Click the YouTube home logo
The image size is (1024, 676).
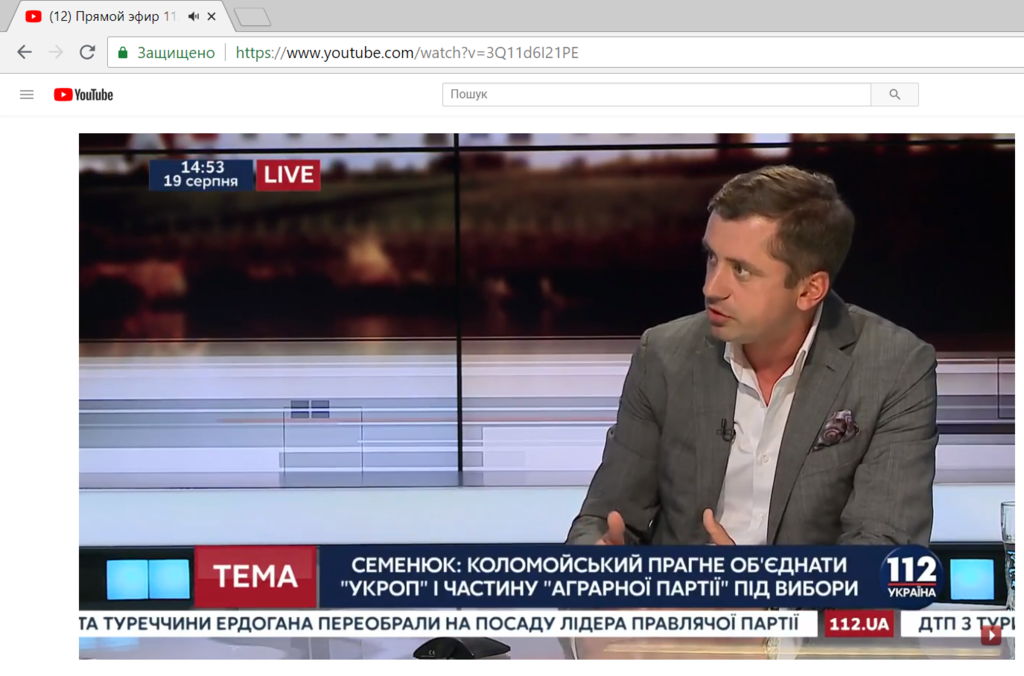pyautogui.click(x=84, y=95)
